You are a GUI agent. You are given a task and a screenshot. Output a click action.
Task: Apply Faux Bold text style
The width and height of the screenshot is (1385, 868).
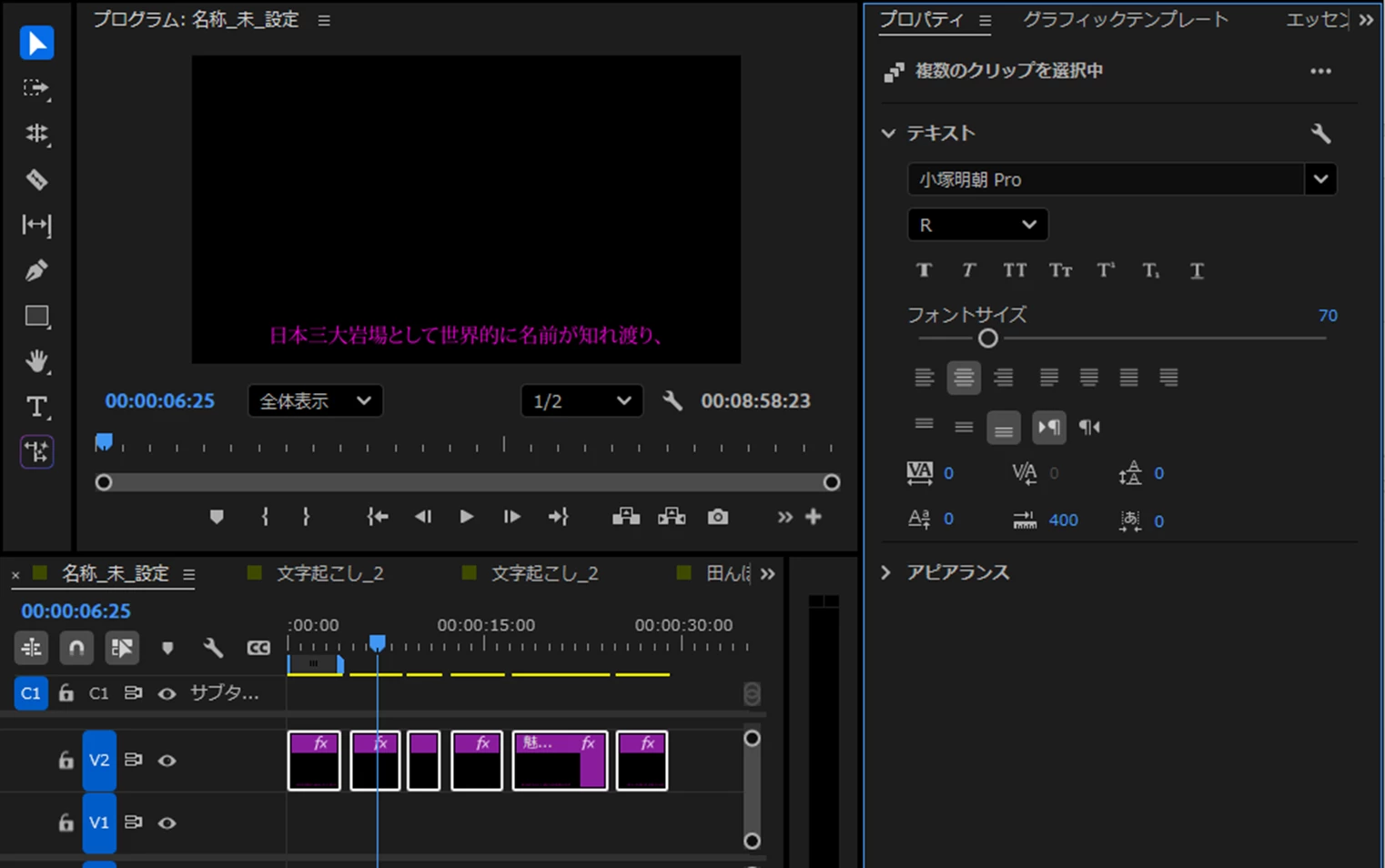924,270
